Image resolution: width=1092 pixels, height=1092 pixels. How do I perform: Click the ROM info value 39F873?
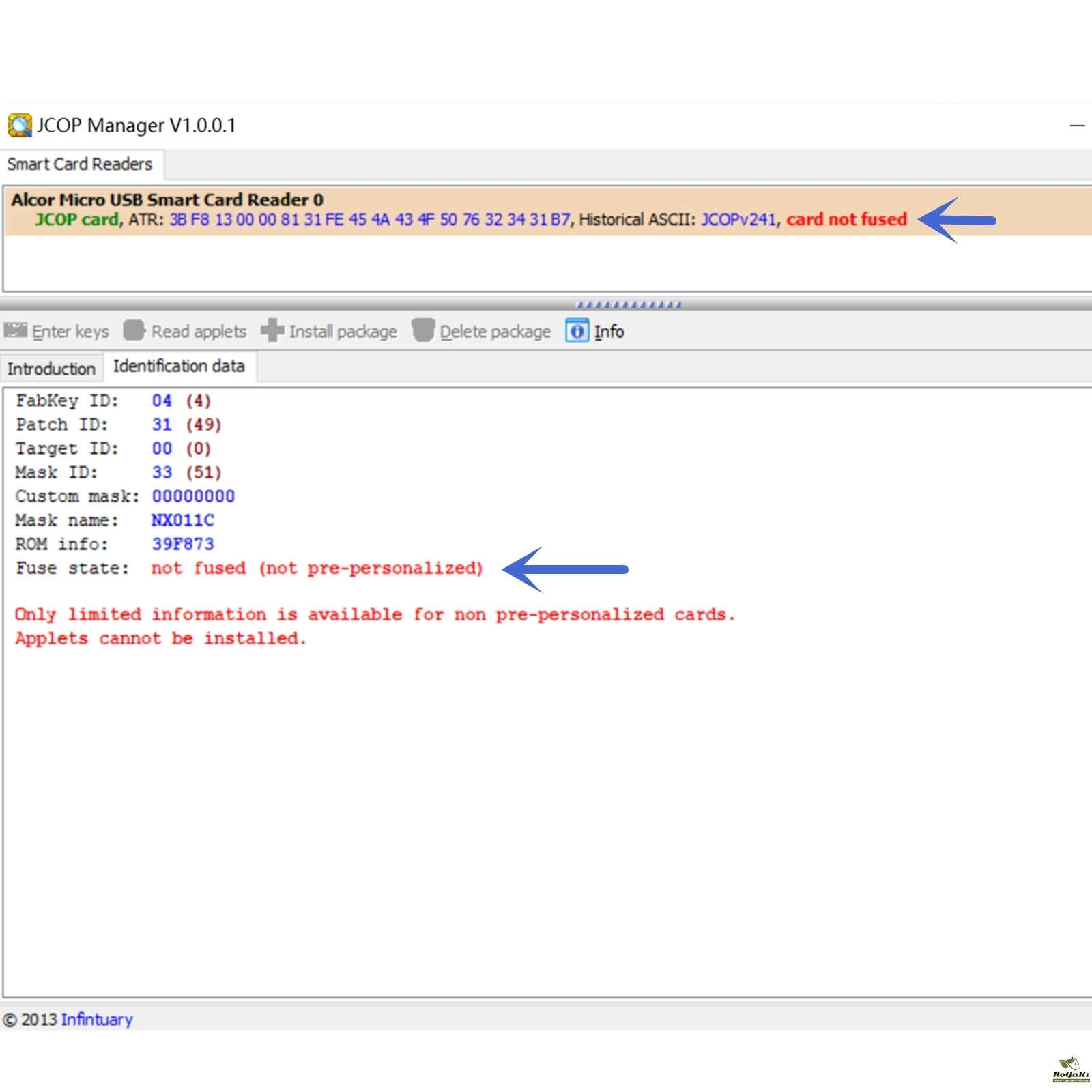point(182,544)
